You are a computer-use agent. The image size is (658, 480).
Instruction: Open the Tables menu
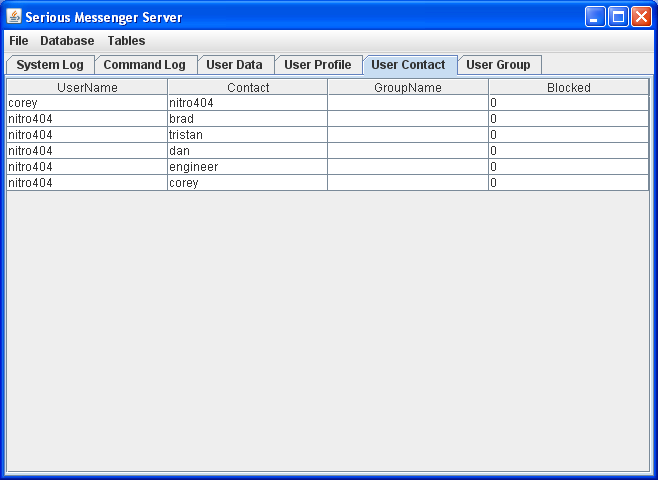coord(126,41)
